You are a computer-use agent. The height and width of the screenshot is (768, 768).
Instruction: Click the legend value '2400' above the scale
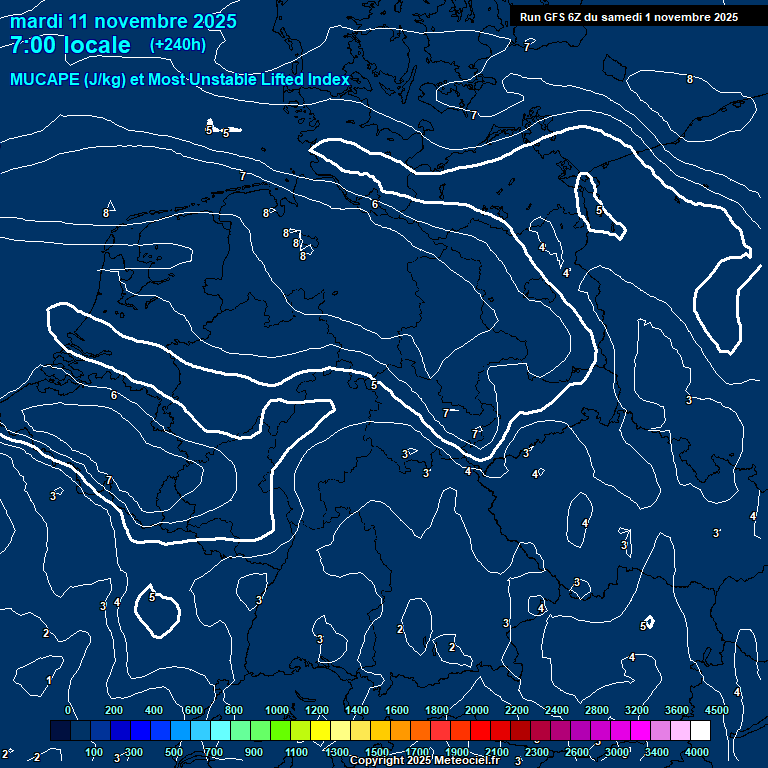(557, 710)
